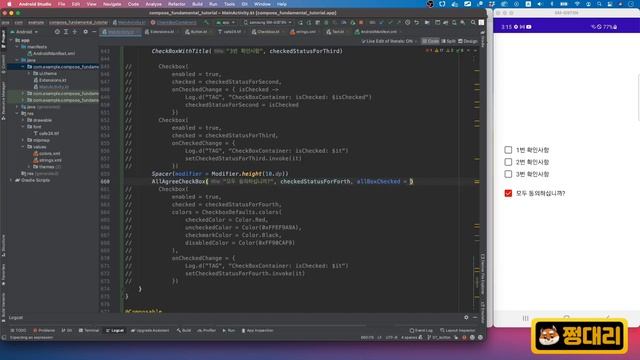Click the Select opened file target icon

(x=57, y=32)
